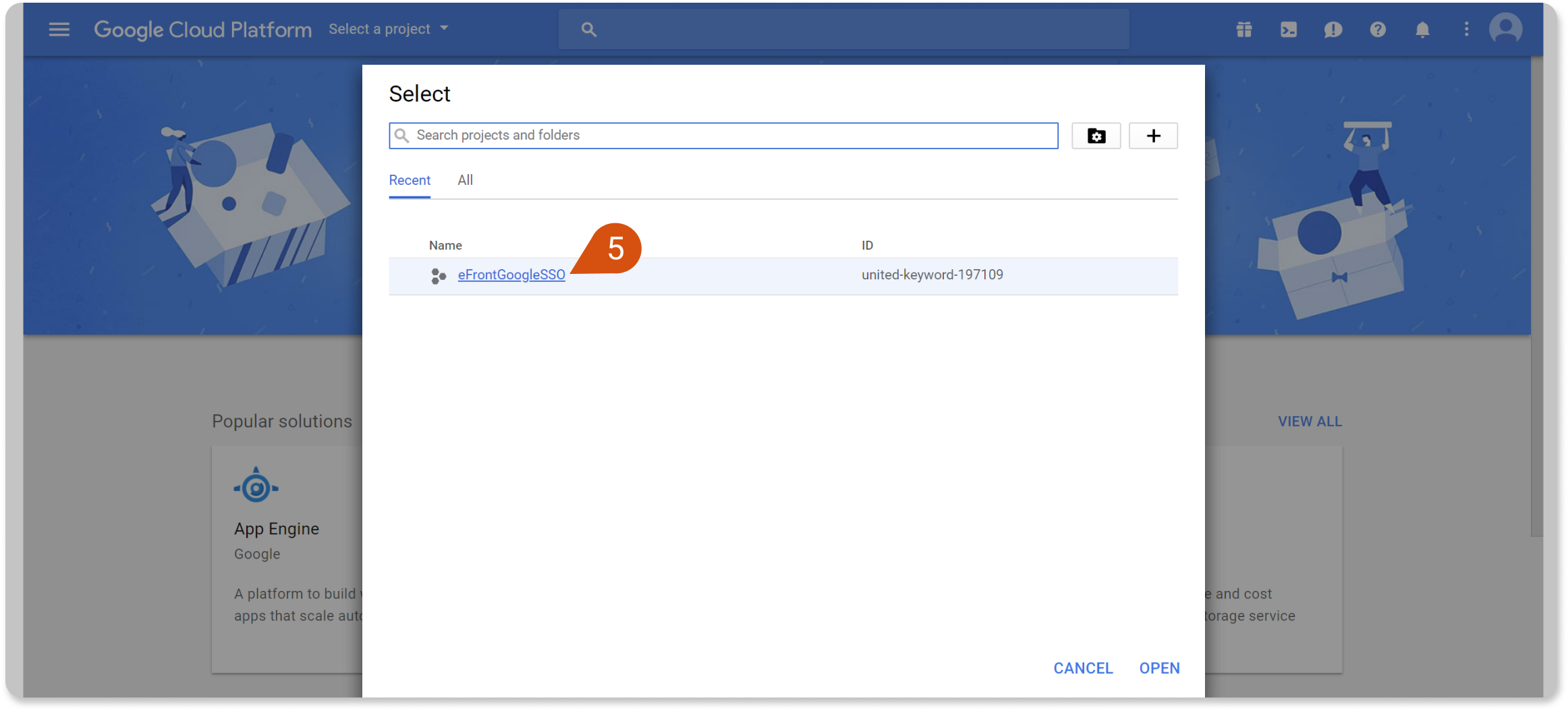Click the gift free trial icon
This screenshot has width=1568, height=711.
(1244, 29)
